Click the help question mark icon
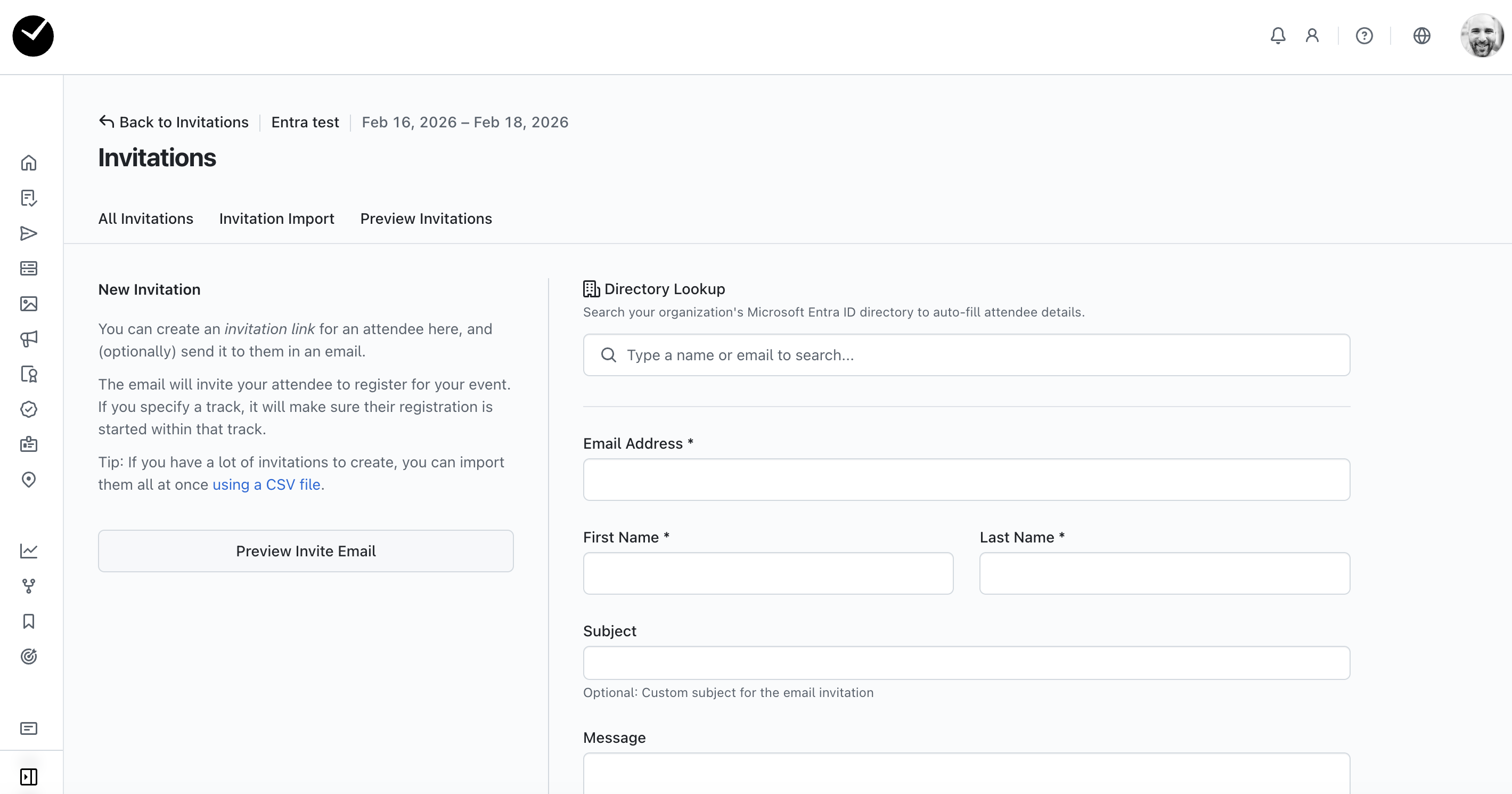Screen dimensions: 1512x794 pyautogui.click(x=1364, y=36)
